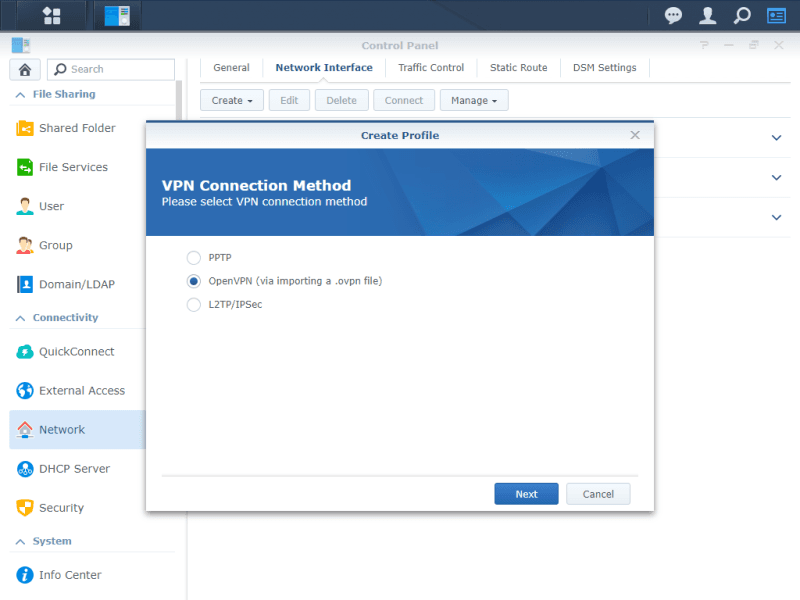800x600 pixels.
Task: Open the Create dropdown menu
Action: 232,100
